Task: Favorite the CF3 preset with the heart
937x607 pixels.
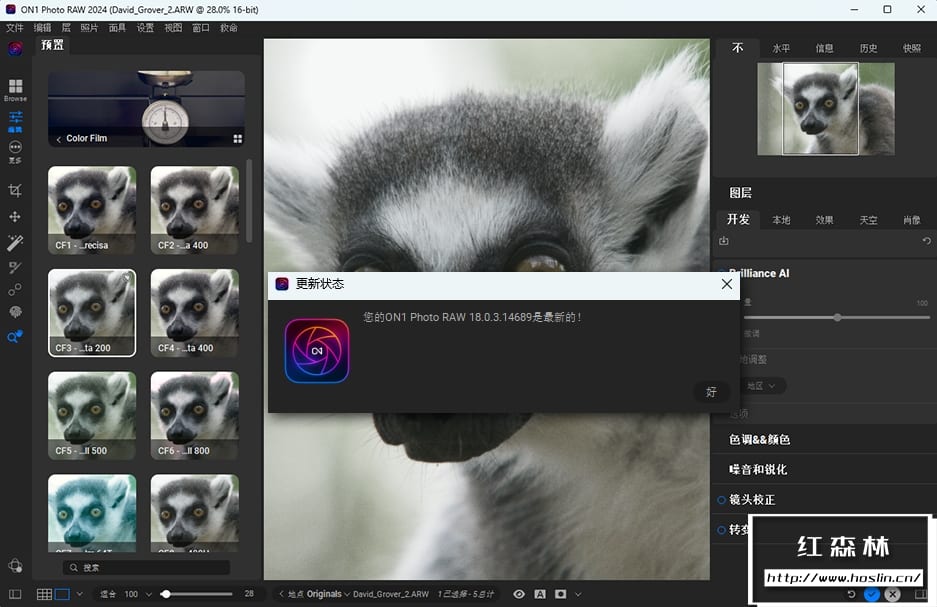Action: click(x=128, y=278)
